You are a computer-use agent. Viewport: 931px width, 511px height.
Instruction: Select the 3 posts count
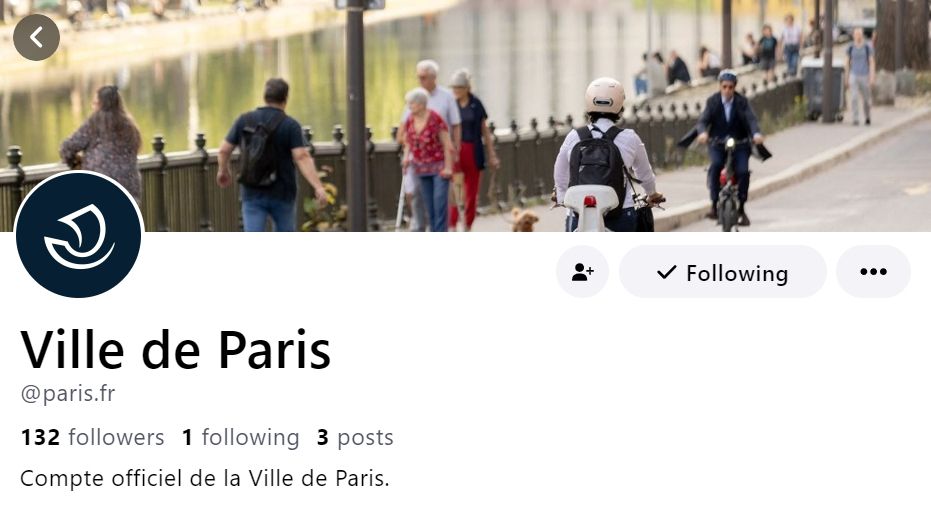tap(355, 437)
